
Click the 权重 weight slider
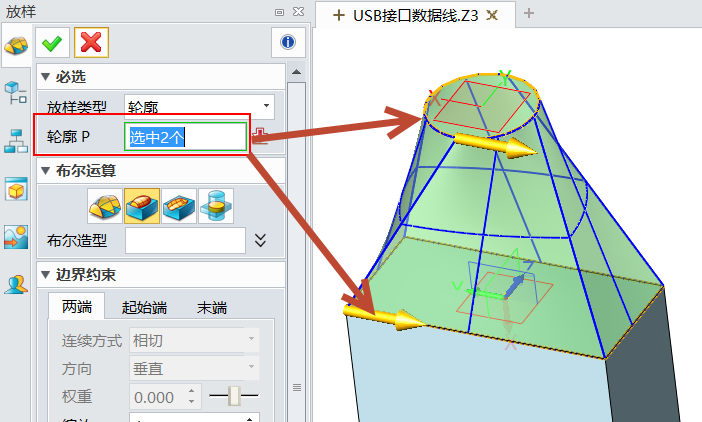coord(234,396)
